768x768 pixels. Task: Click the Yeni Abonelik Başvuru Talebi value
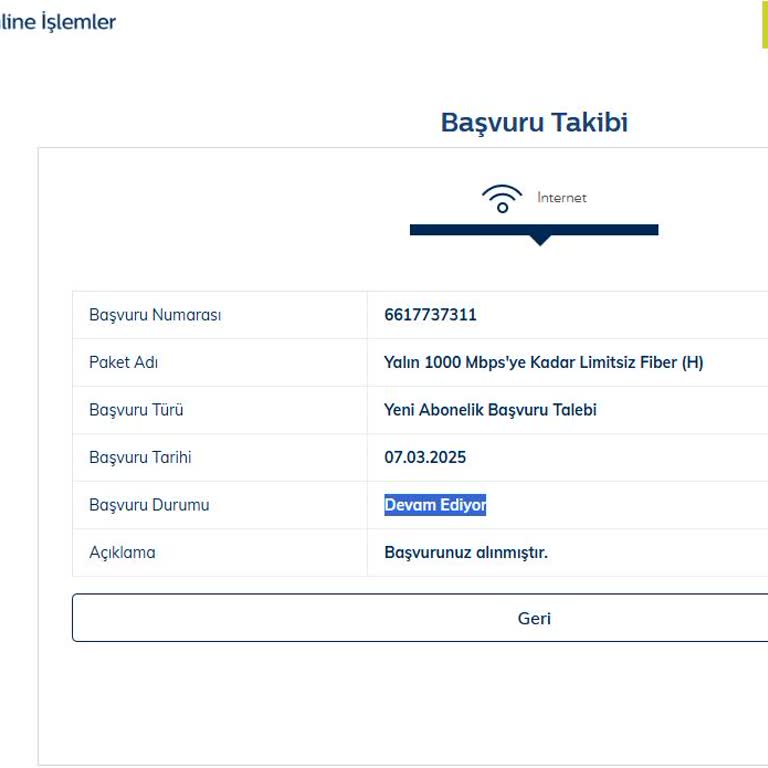[x=490, y=410]
